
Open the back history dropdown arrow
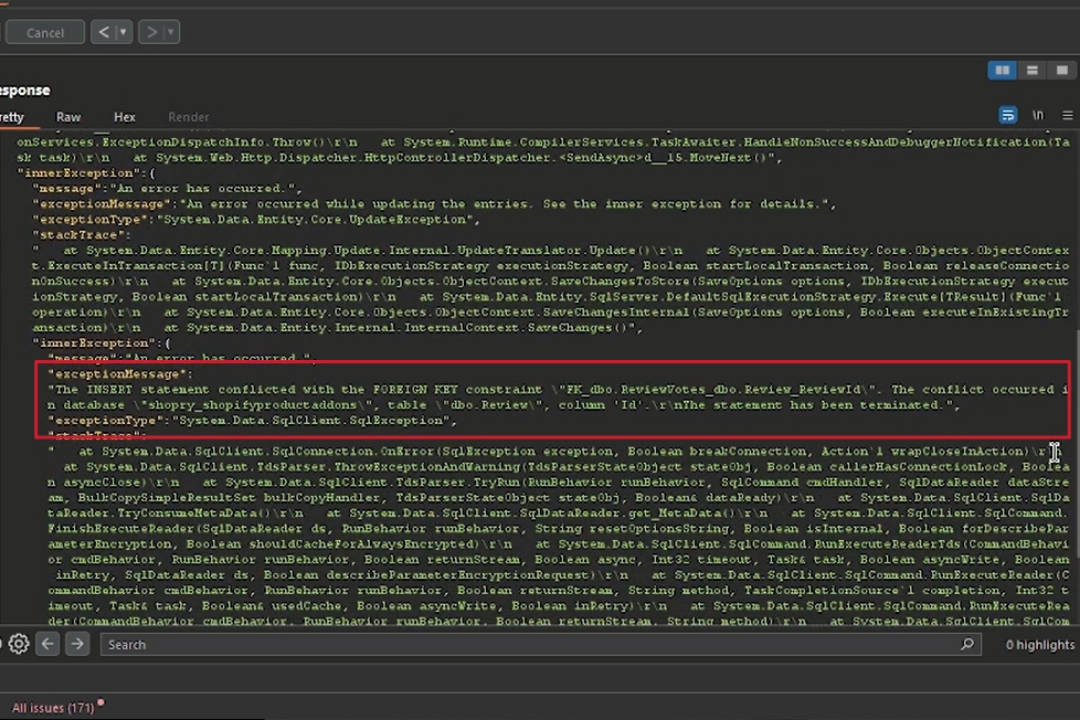123,32
